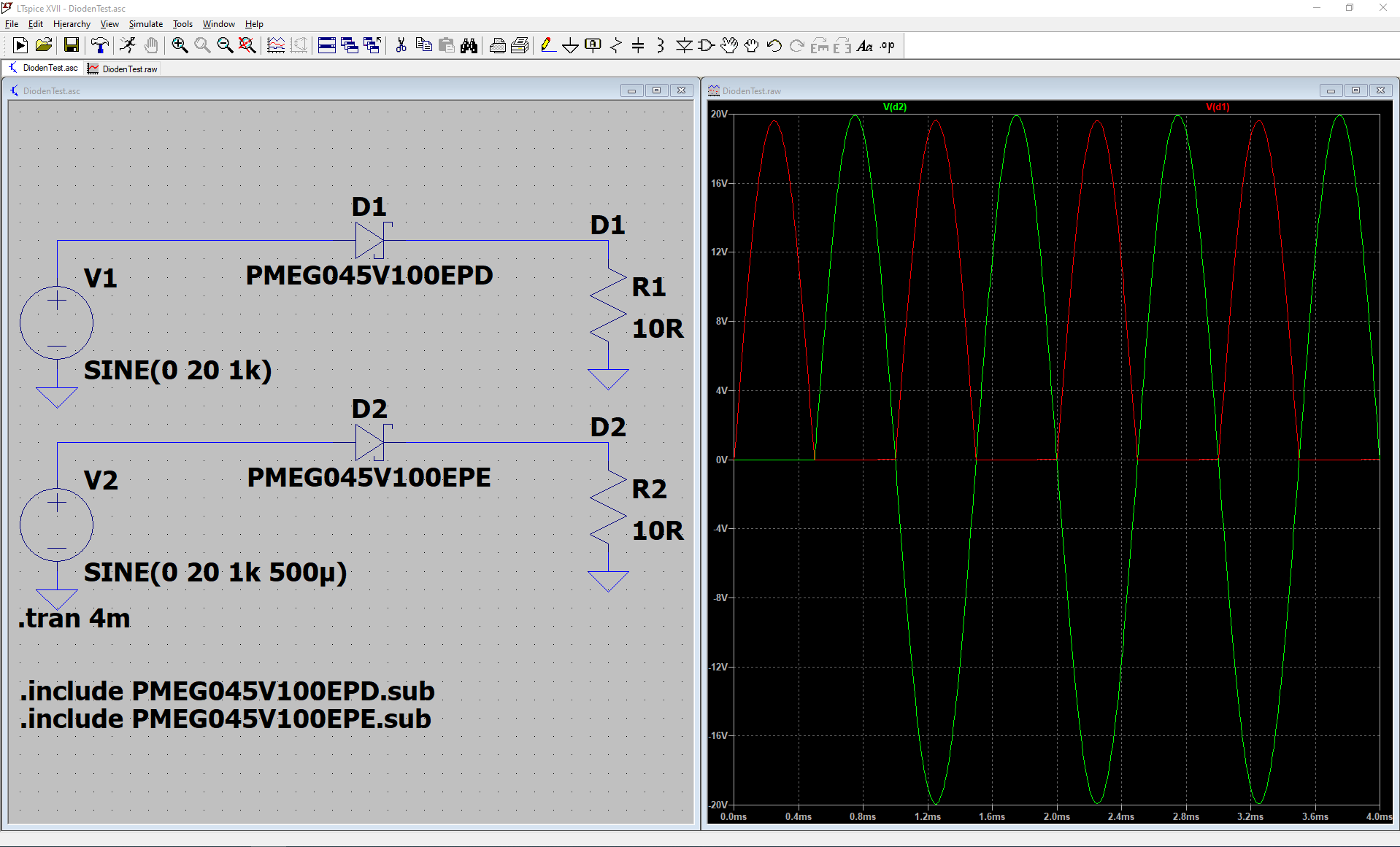The height and width of the screenshot is (847, 1400).
Task: Place a ground symbol
Action: click(x=570, y=45)
